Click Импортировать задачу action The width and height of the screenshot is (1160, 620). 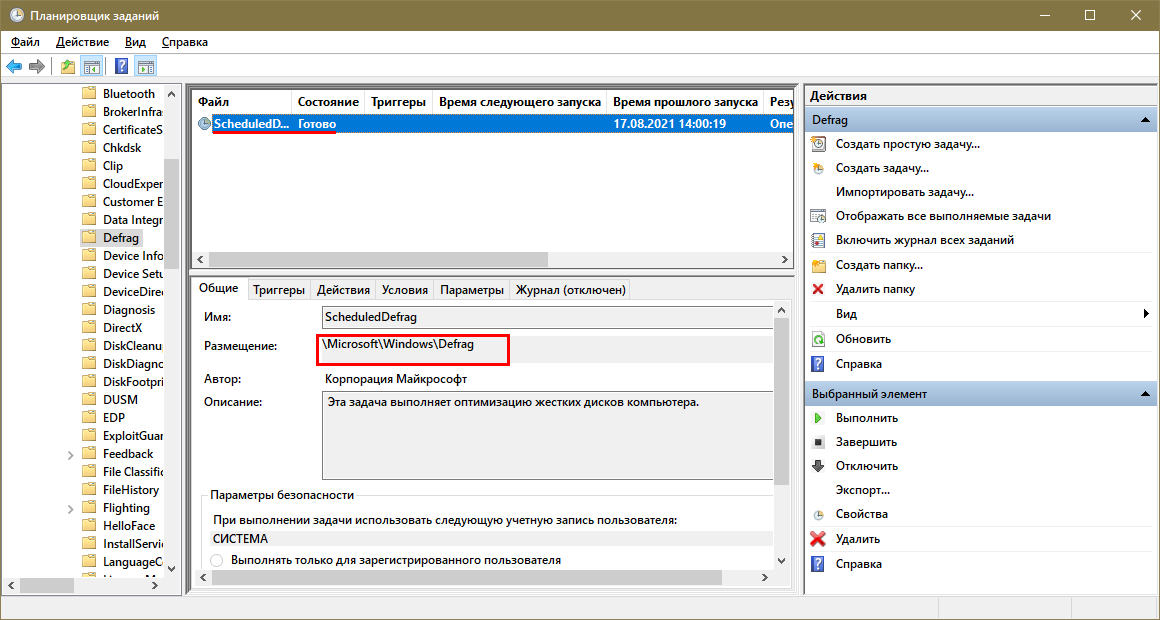coord(904,192)
